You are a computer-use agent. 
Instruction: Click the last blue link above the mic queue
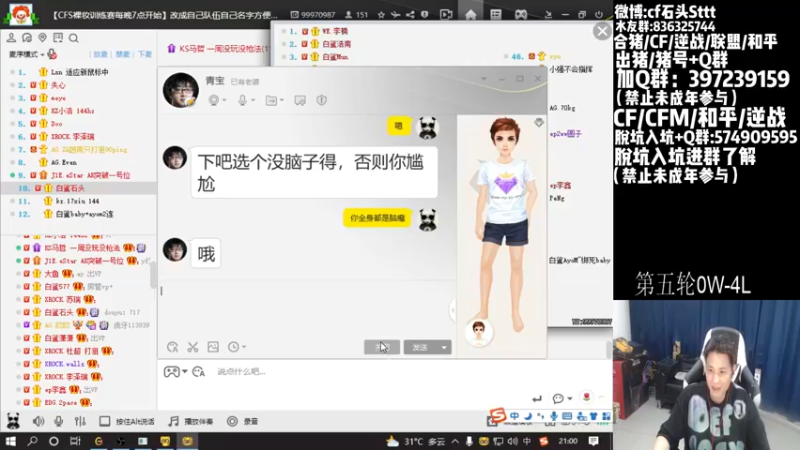tap(145, 54)
